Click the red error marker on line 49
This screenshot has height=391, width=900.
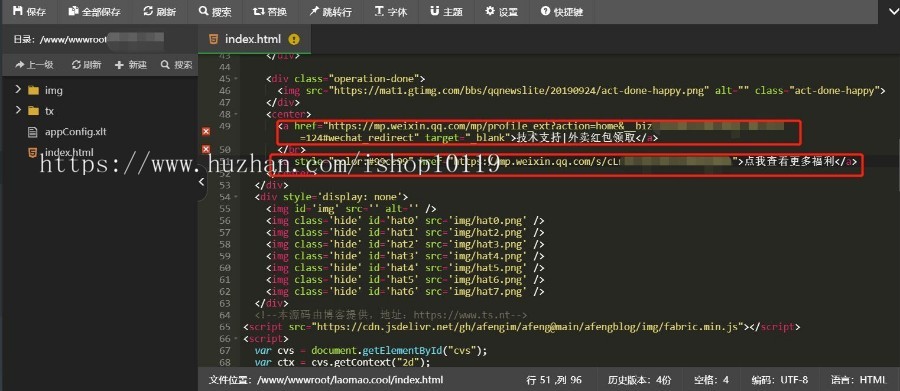[206, 131]
